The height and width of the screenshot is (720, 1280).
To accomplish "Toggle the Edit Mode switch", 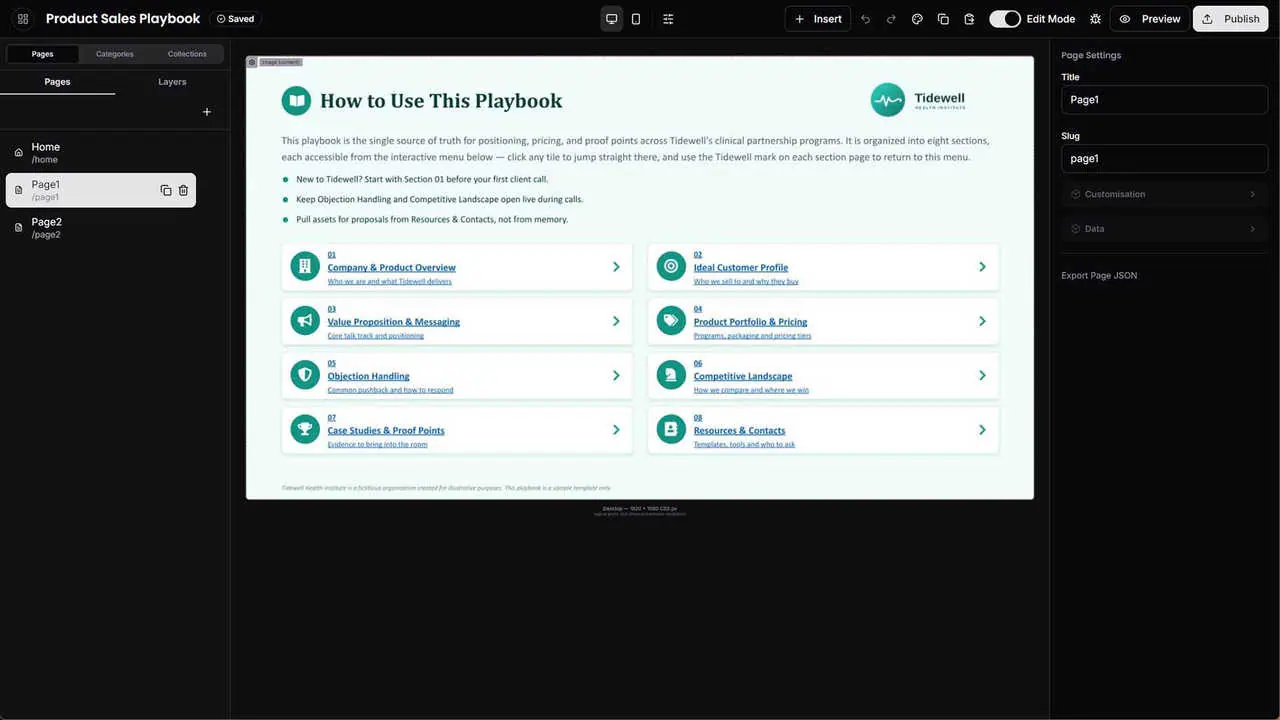I will pyautogui.click(x=1005, y=19).
